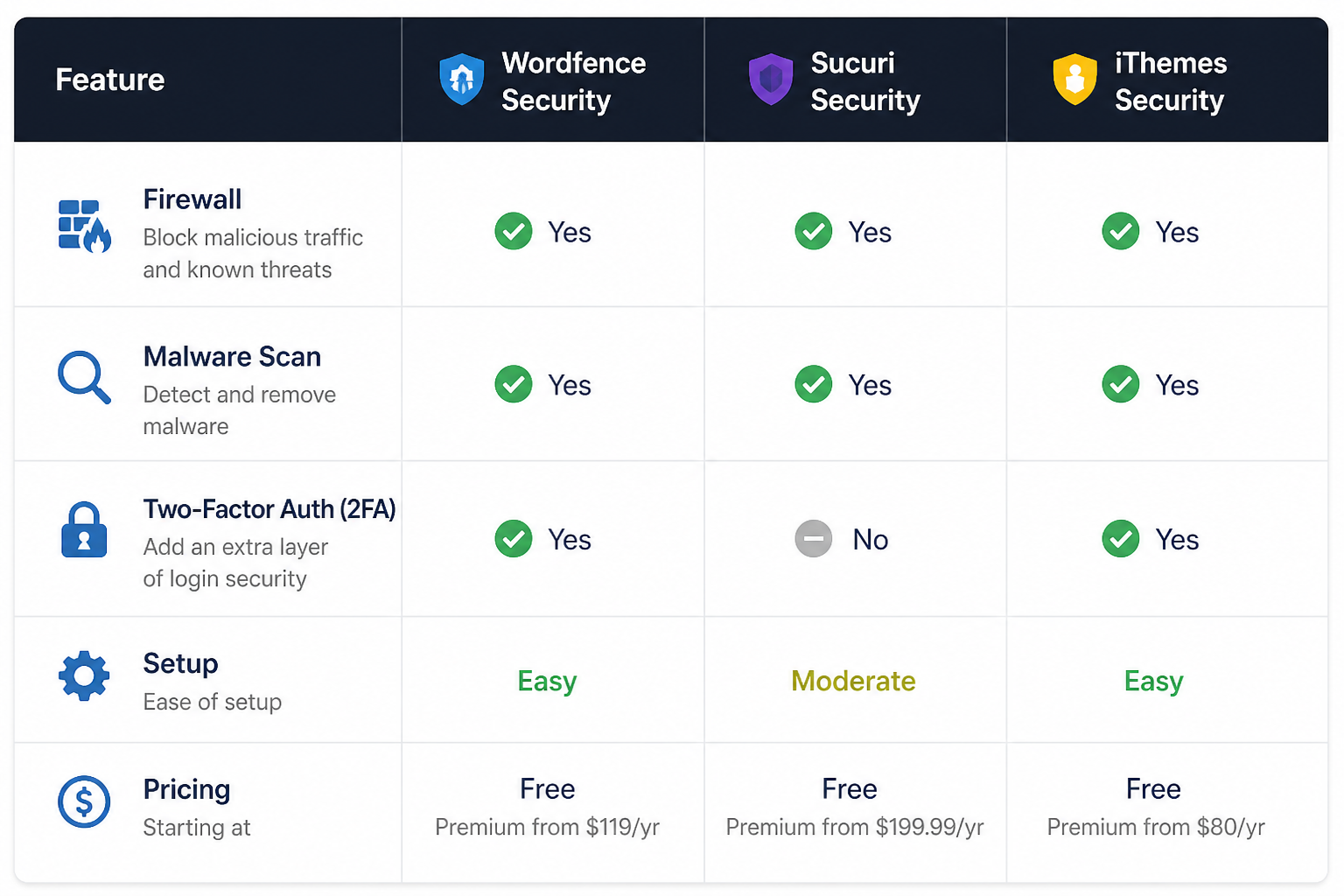Click the Malware Scan row title

pos(232,357)
